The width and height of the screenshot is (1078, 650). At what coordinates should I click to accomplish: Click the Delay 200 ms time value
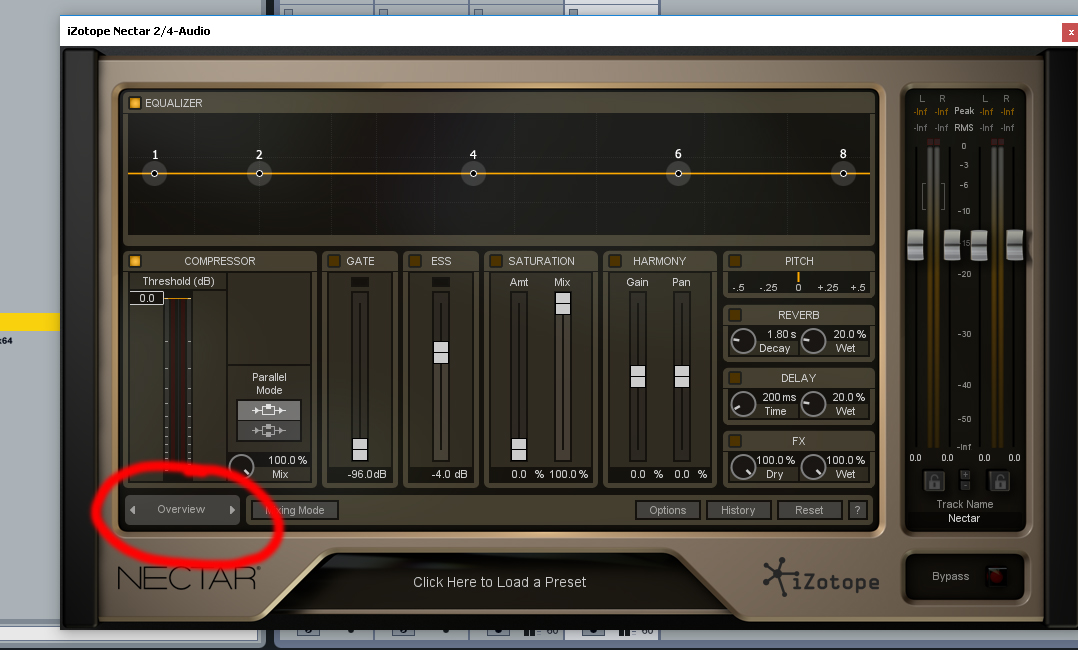click(779, 398)
